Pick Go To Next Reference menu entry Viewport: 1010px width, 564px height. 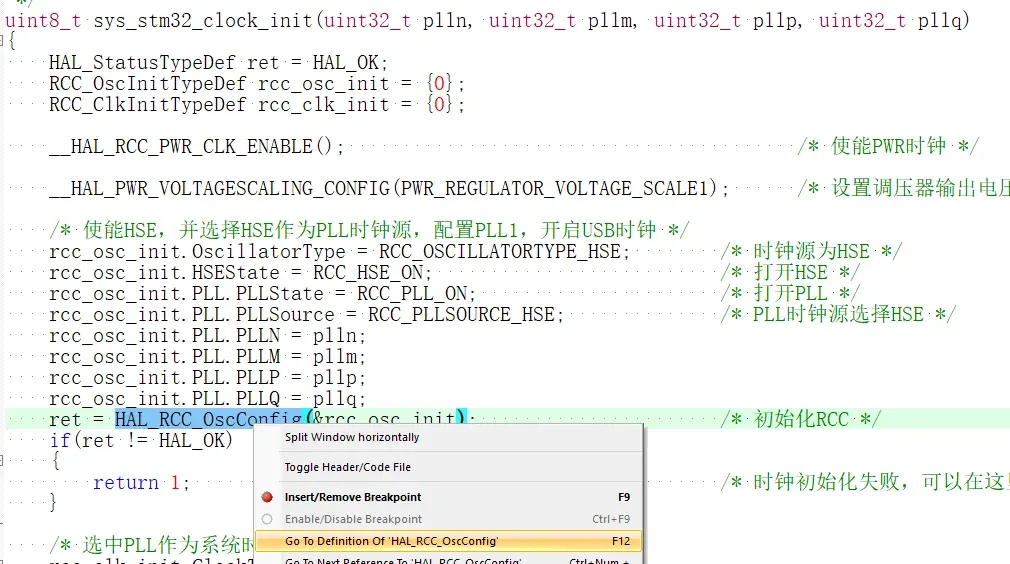[x=402, y=560]
